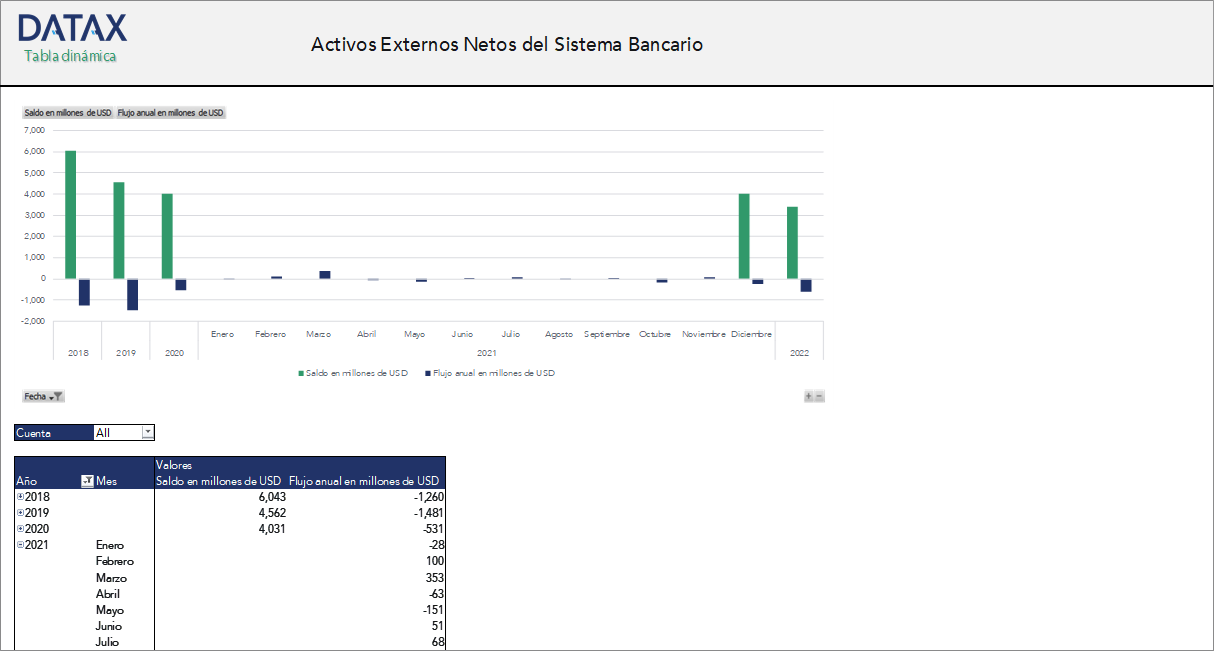Screen dimensions: 1214x651
Task: Open the Fecha field filter icon below the chart
Action: 57,396
